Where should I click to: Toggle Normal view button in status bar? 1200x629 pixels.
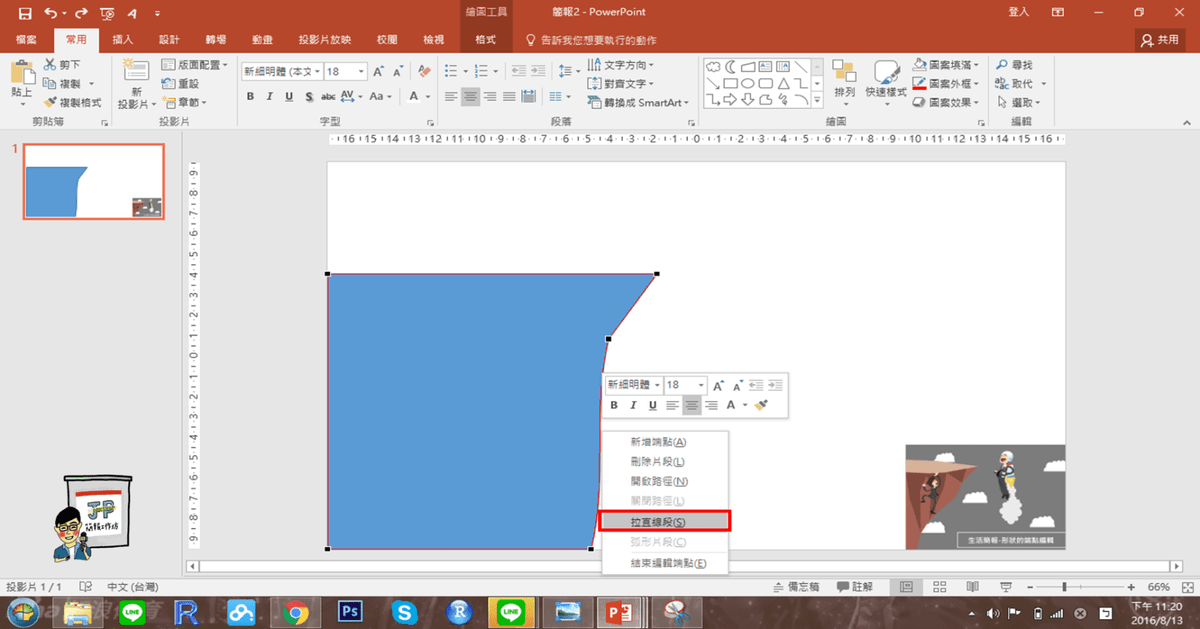(906, 586)
